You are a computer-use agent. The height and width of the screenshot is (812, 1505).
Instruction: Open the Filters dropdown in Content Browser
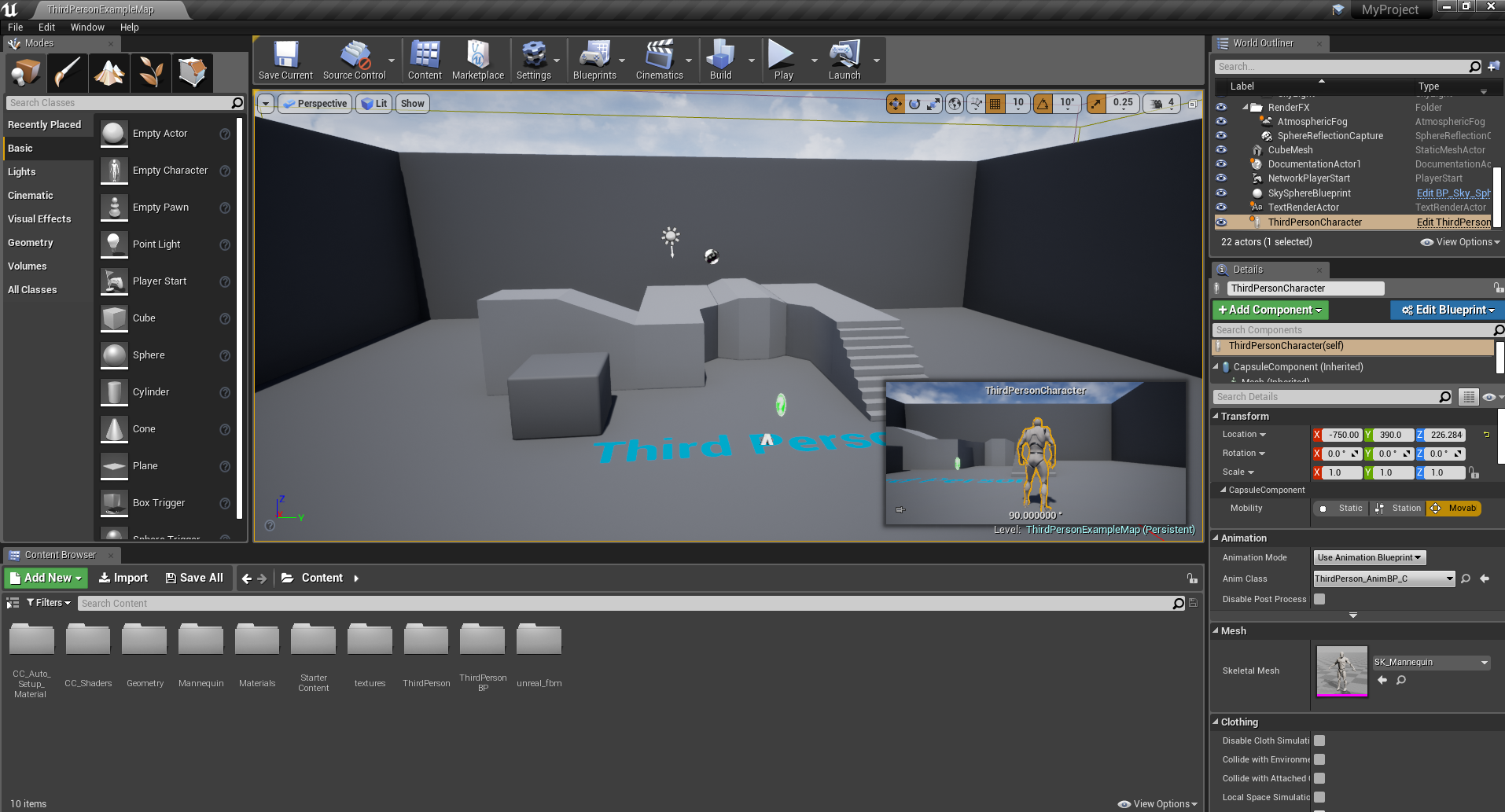[x=49, y=603]
